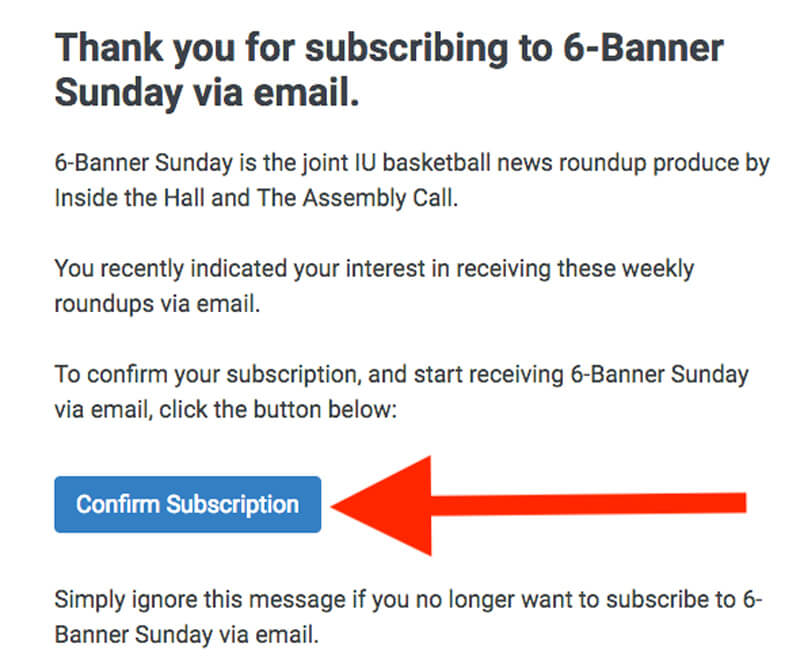The height and width of the screenshot is (670, 800).
Task: Click the red arrow's long tail
Action: tap(589, 504)
